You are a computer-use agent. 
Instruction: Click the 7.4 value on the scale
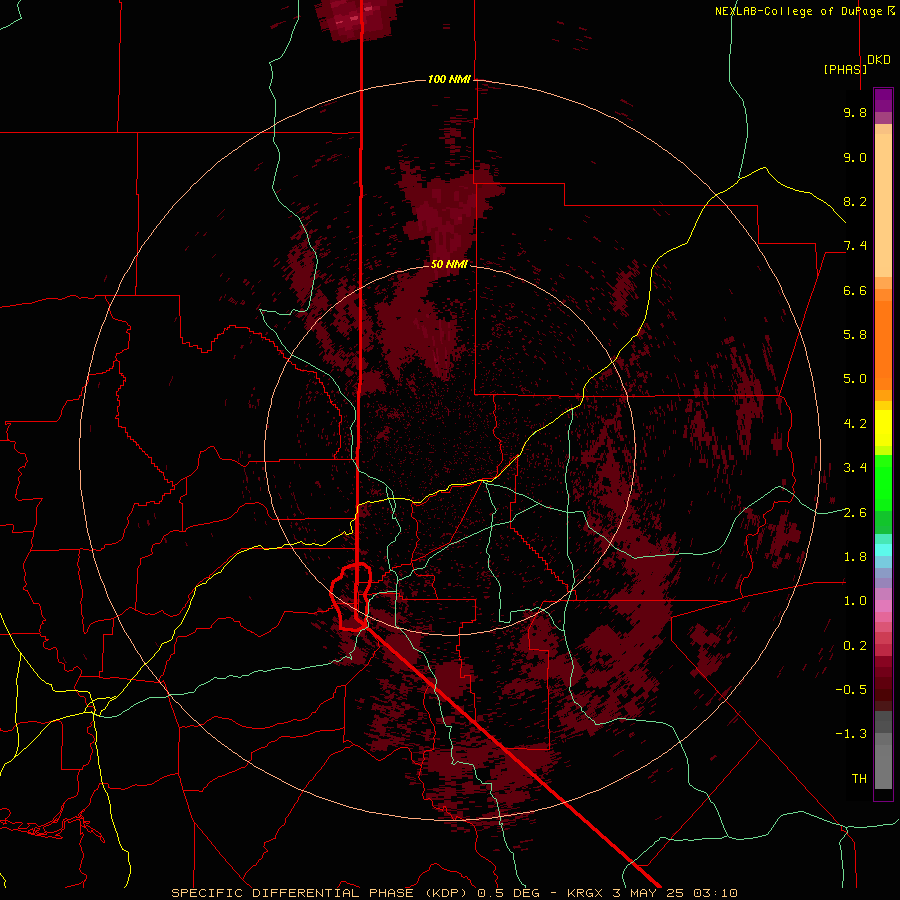coord(855,246)
